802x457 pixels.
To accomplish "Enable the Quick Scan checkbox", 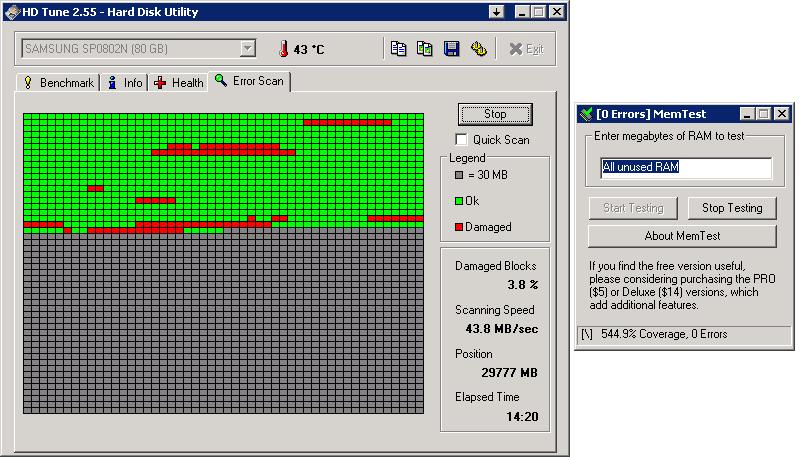I will tap(461, 139).
